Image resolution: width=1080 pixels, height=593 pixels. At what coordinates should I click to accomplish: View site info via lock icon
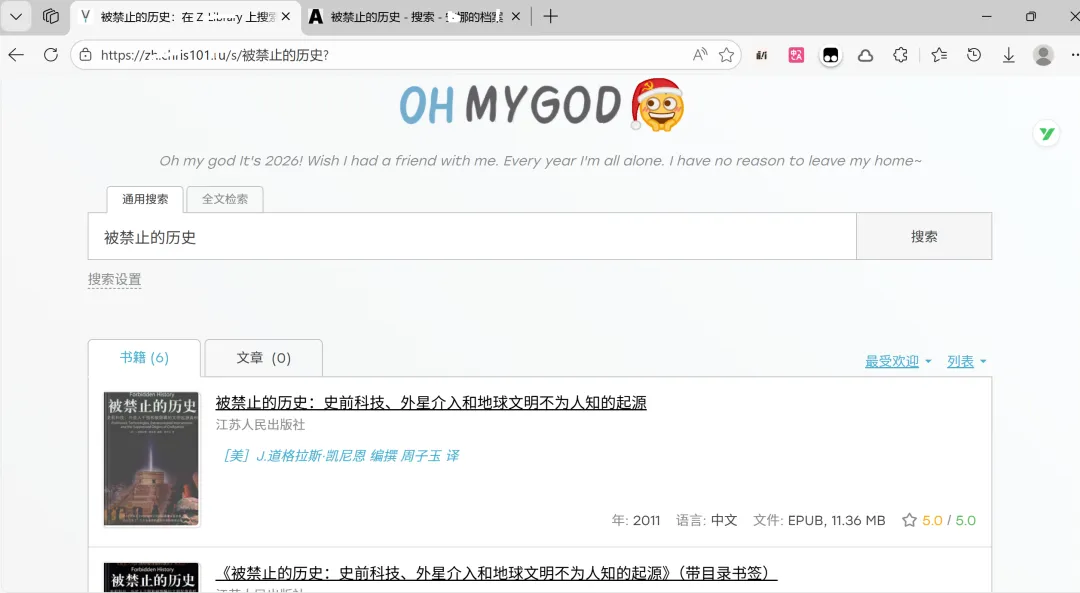85,55
